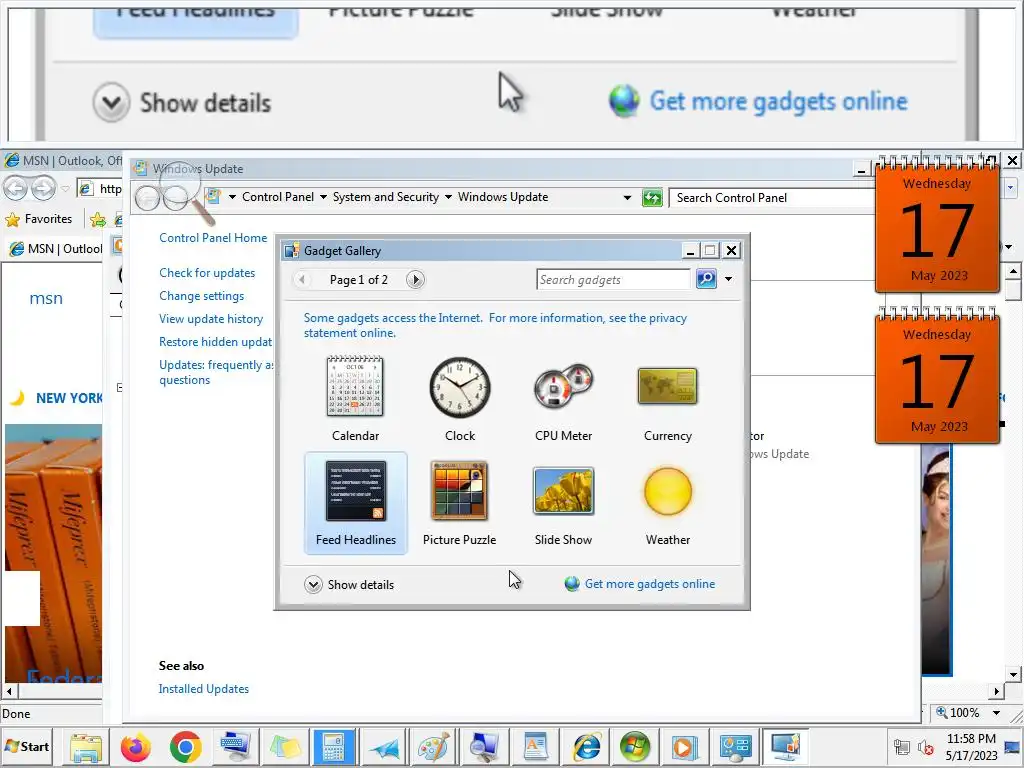Open the On-Screen Keyboard taskbar icon
This screenshot has height=768, width=1024.
pyautogui.click(x=235, y=746)
